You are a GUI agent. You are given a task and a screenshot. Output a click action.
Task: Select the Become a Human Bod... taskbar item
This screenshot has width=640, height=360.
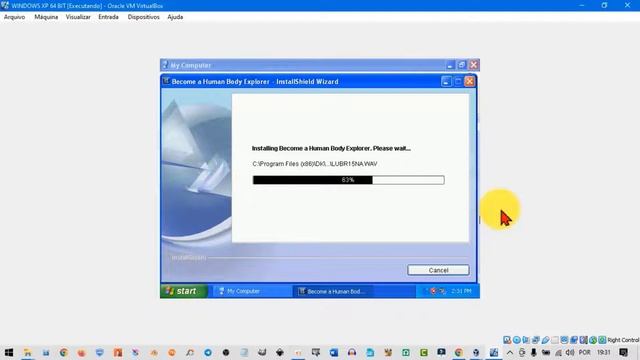click(x=334, y=291)
